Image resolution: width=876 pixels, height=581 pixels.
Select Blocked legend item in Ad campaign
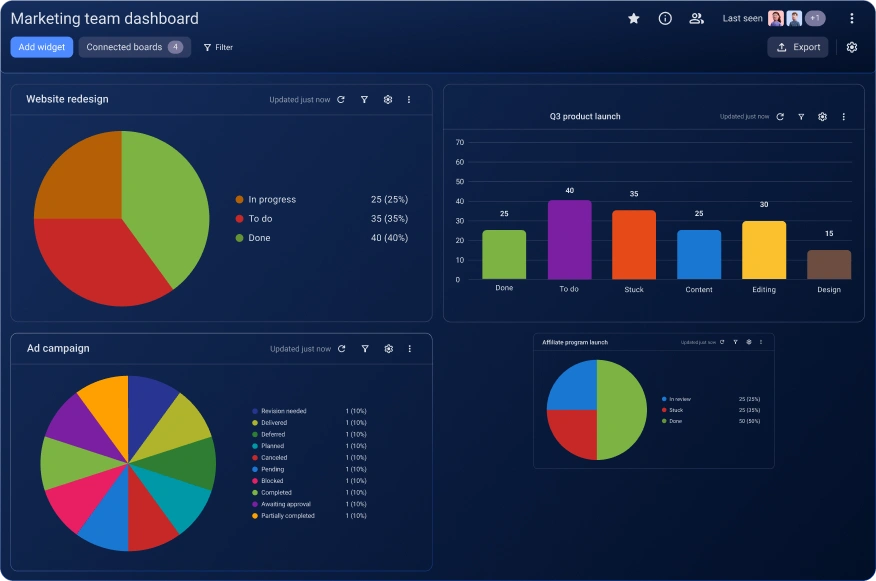coord(309,481)
